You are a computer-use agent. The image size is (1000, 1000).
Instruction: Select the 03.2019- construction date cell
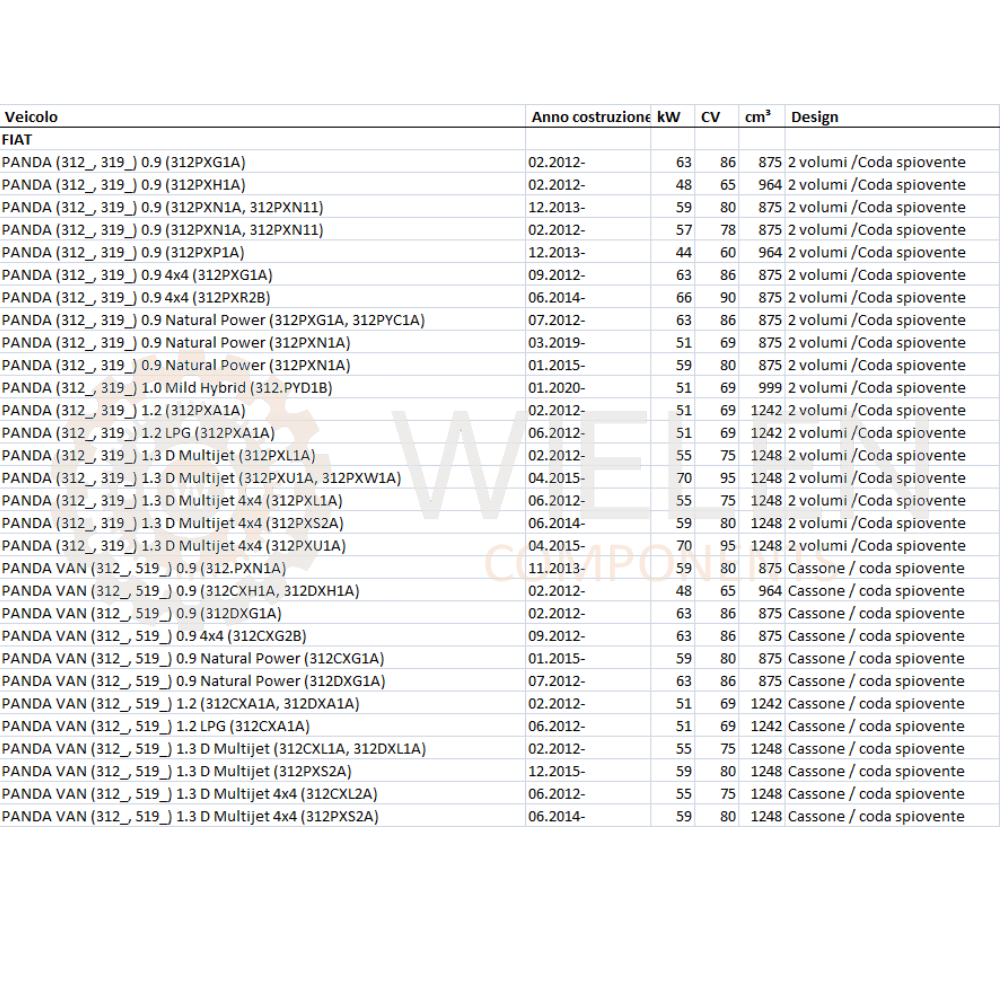(588, 342)
